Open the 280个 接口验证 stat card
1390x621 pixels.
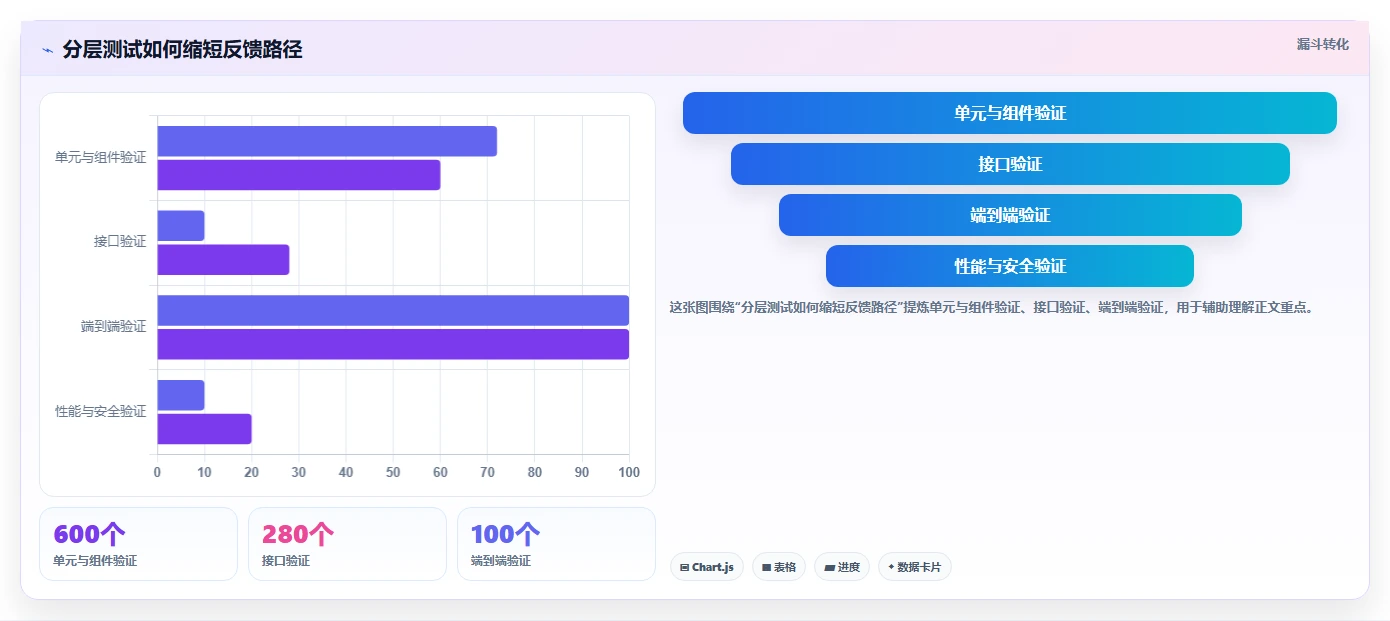(x=347, y=544)
